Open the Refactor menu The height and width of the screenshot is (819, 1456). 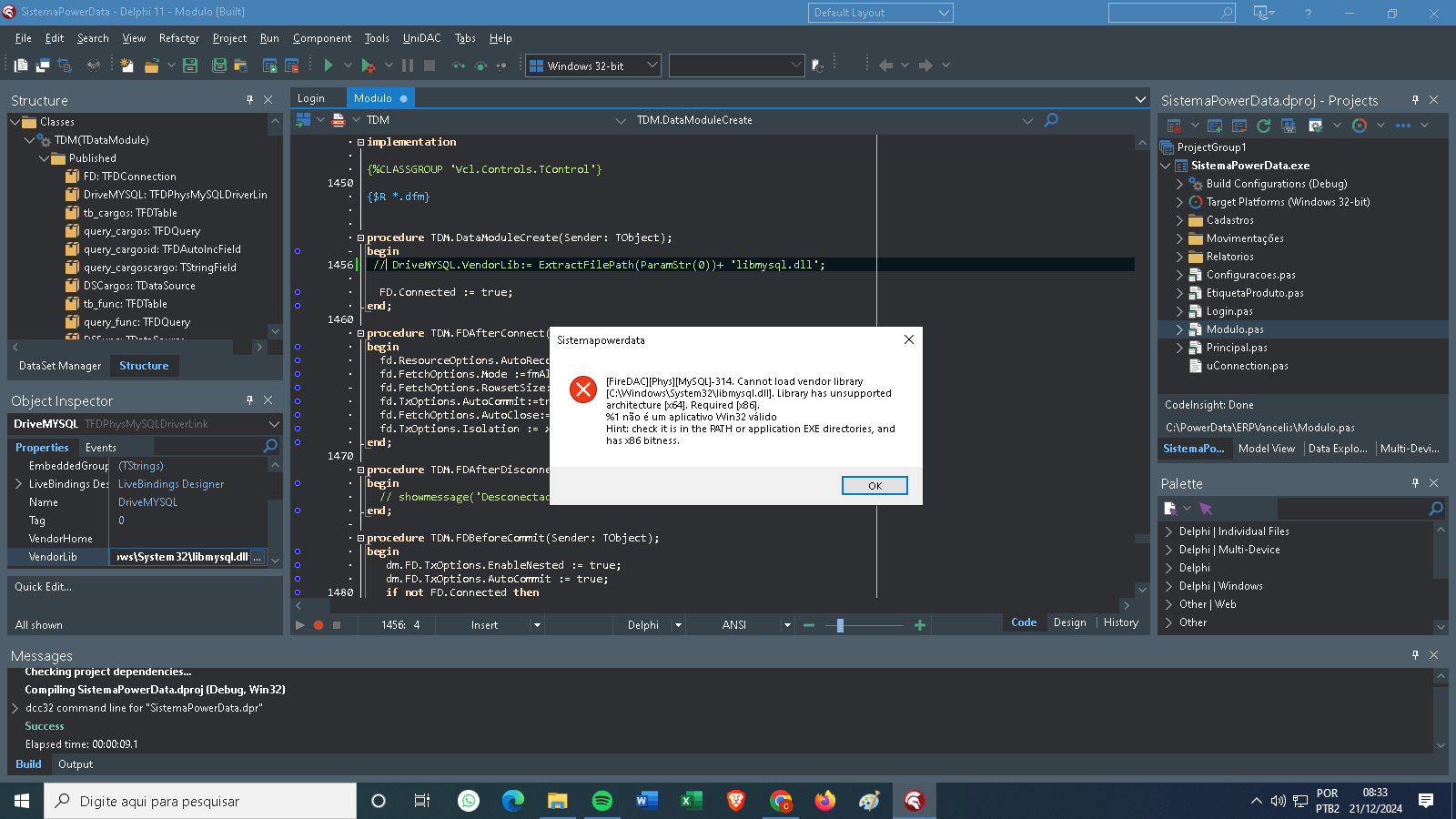[178, 38]
